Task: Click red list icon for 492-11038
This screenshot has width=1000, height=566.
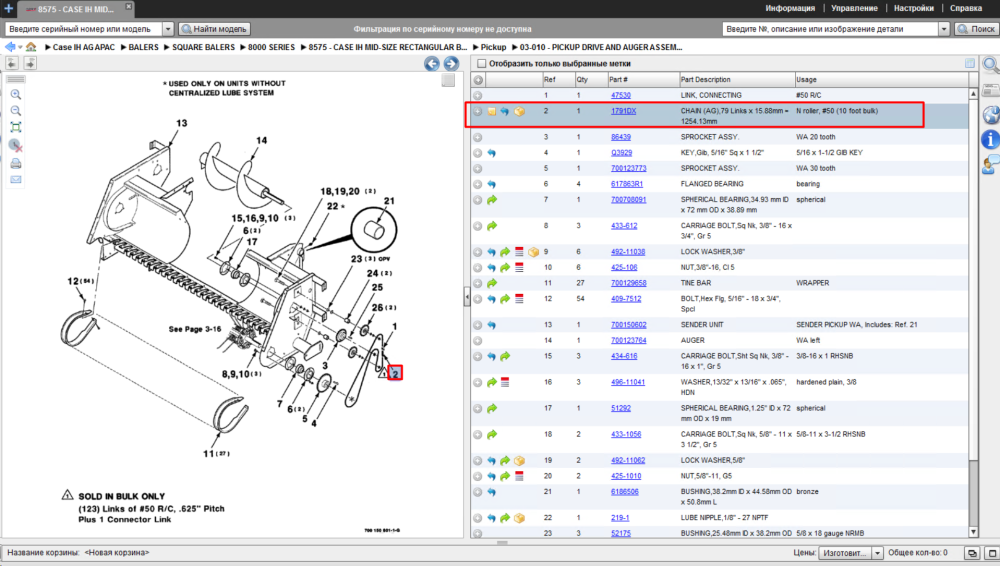Action: [x=519, y=252]
